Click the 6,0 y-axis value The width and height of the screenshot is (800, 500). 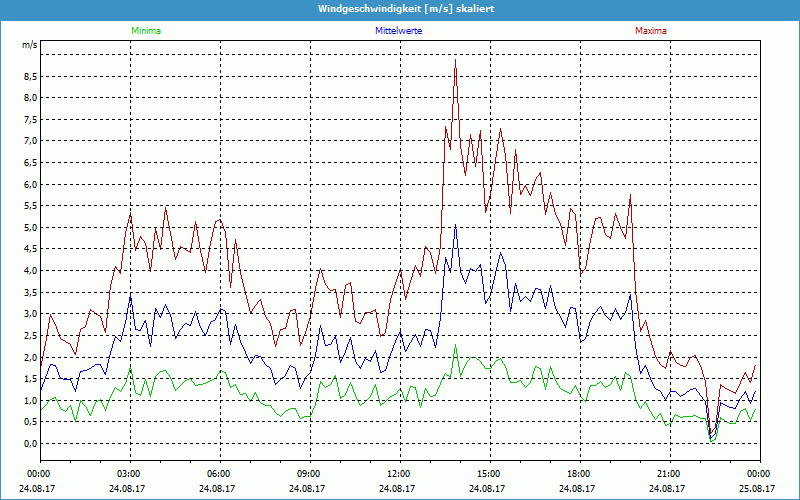[31, 184]
